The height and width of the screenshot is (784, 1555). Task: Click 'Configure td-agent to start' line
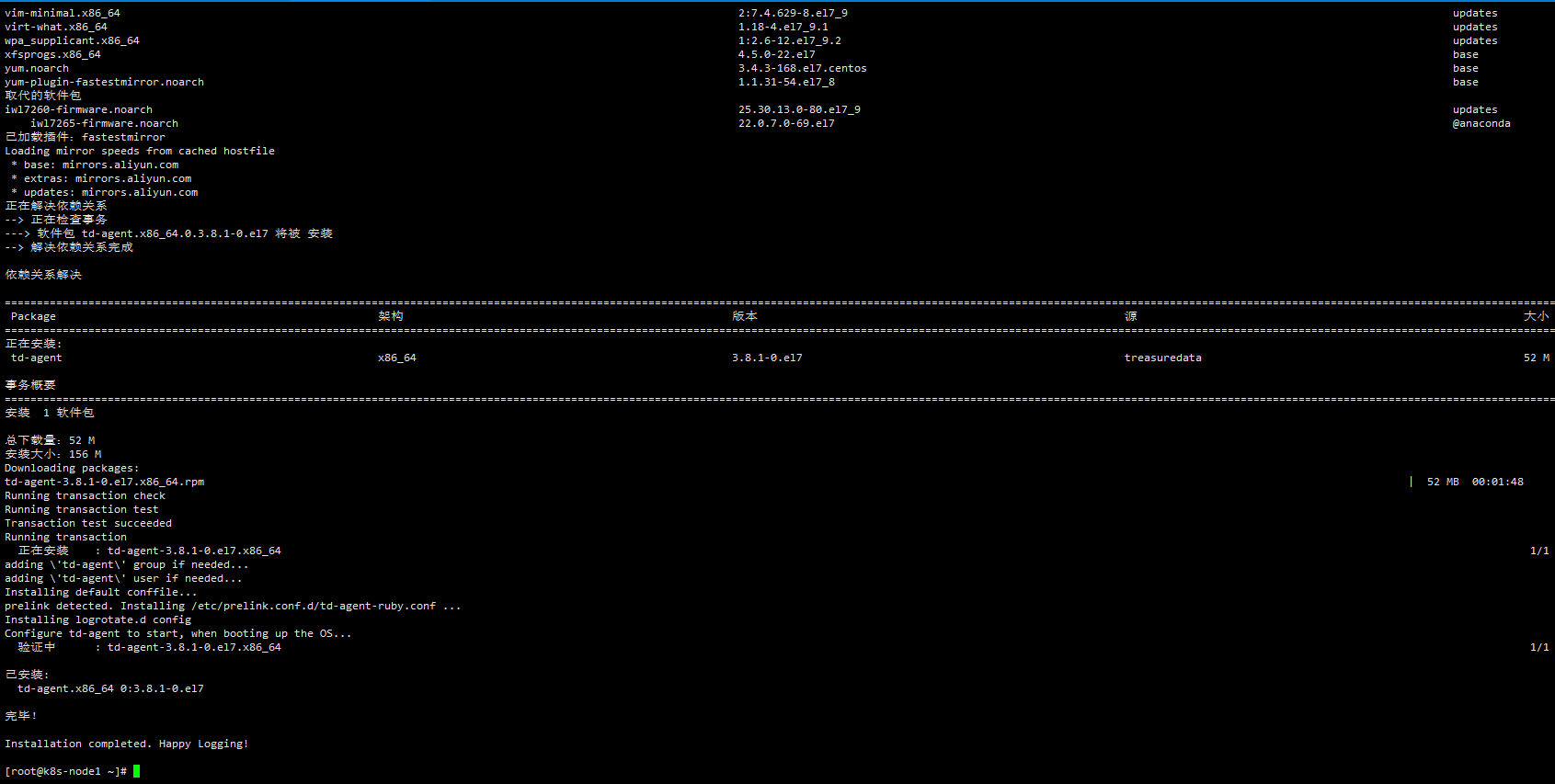pos(178,633)
